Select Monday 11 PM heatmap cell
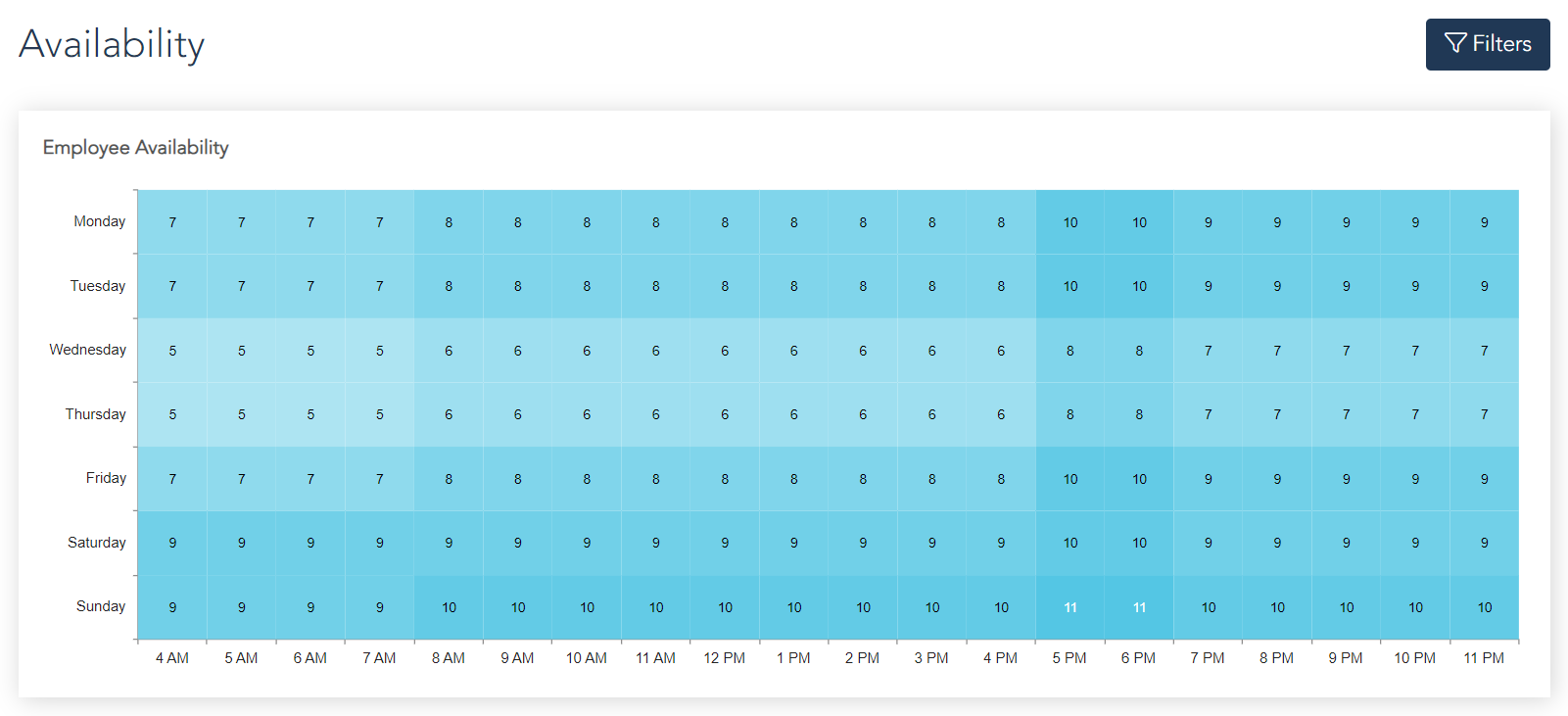The width and height of the screenshot is (1568, 716). [1484, 222]
